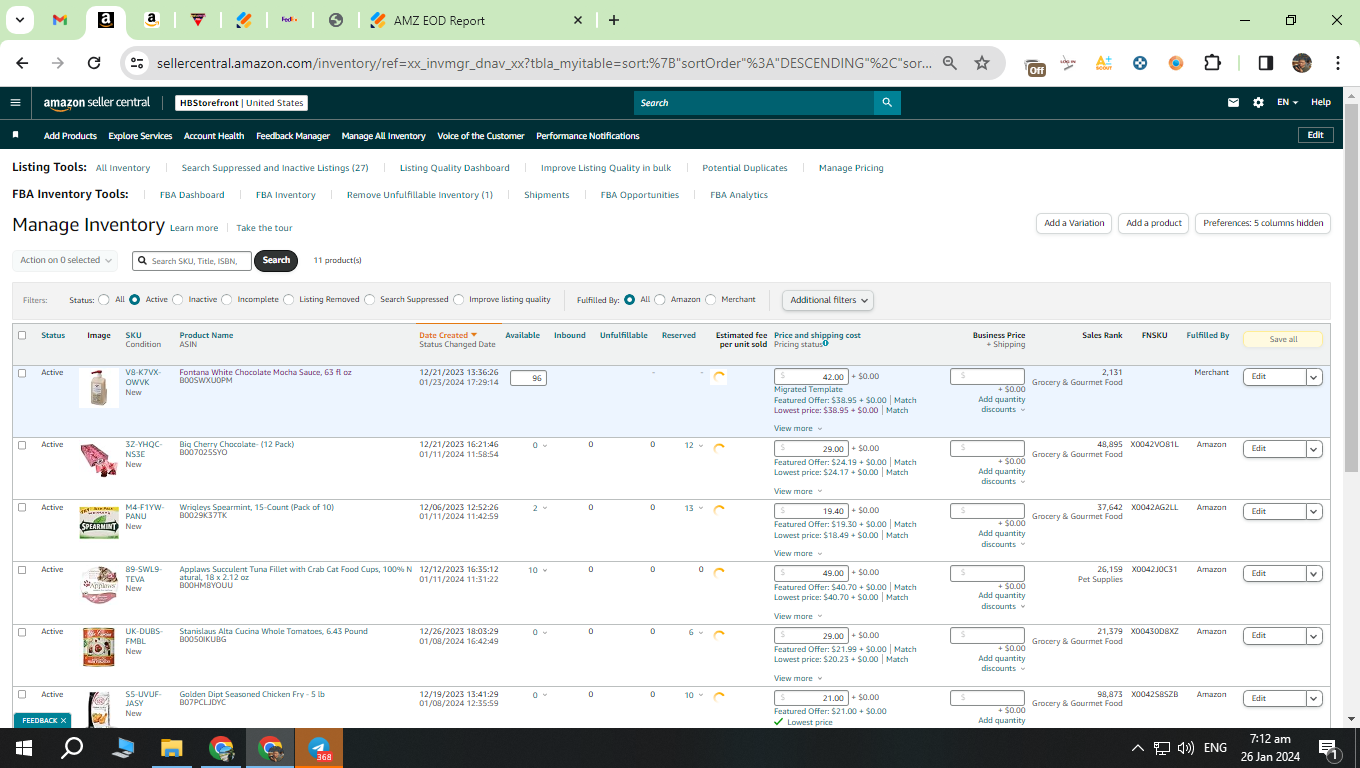Click the Pricing status info icon
This screenshot has height=768, width=1360.
pos(825,343)
